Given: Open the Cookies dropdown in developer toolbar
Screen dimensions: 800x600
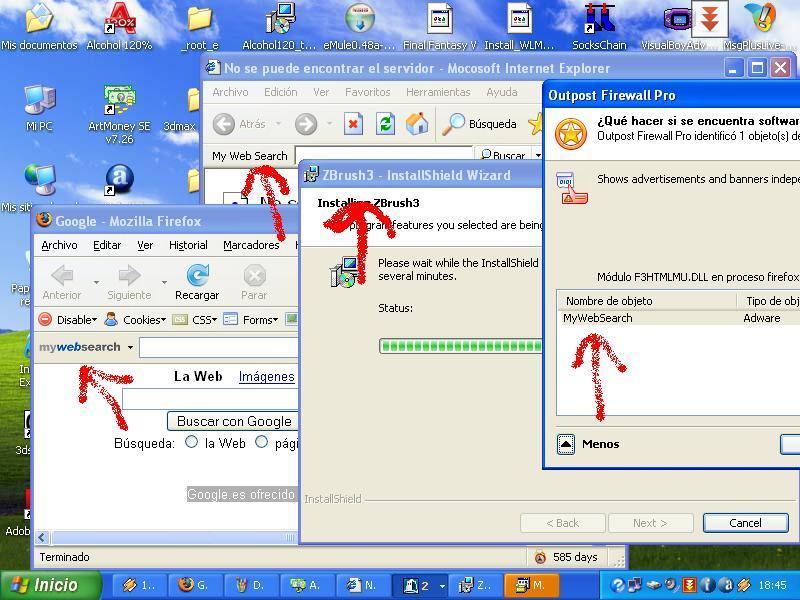Looking at the screenshot, I should (135, 320).
